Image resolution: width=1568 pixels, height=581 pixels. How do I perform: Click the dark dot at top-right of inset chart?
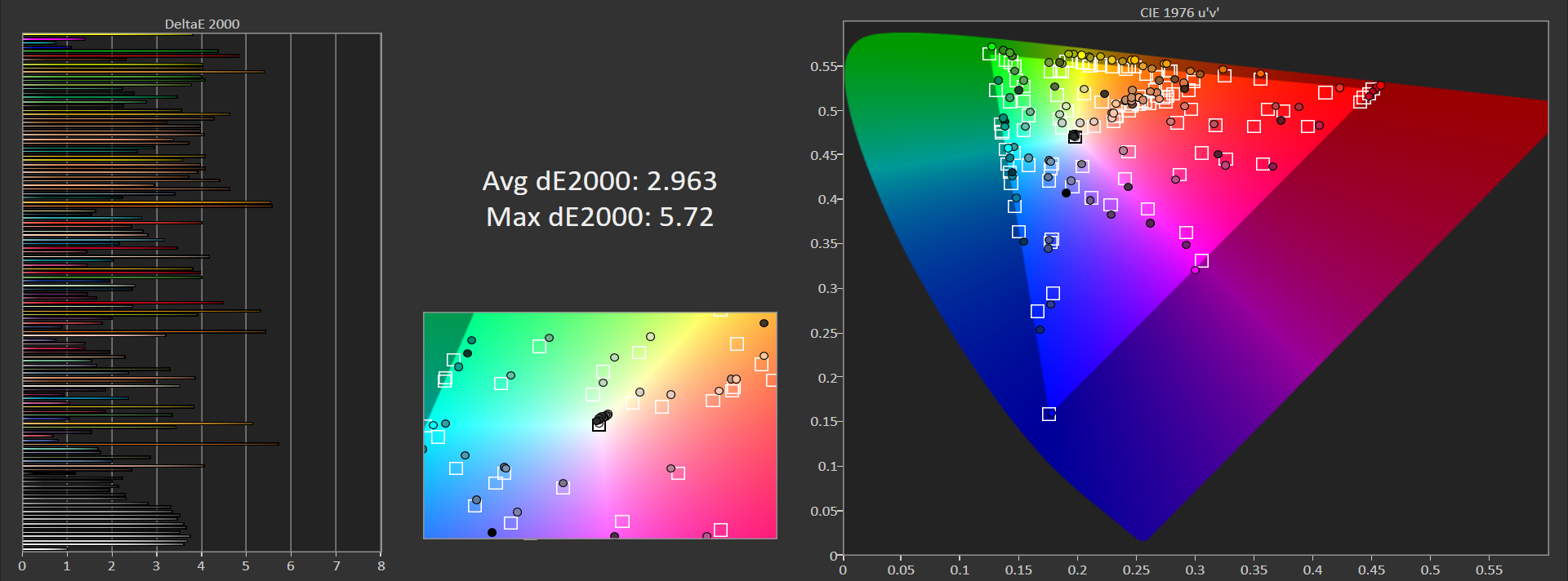click(x=764, y=323)
